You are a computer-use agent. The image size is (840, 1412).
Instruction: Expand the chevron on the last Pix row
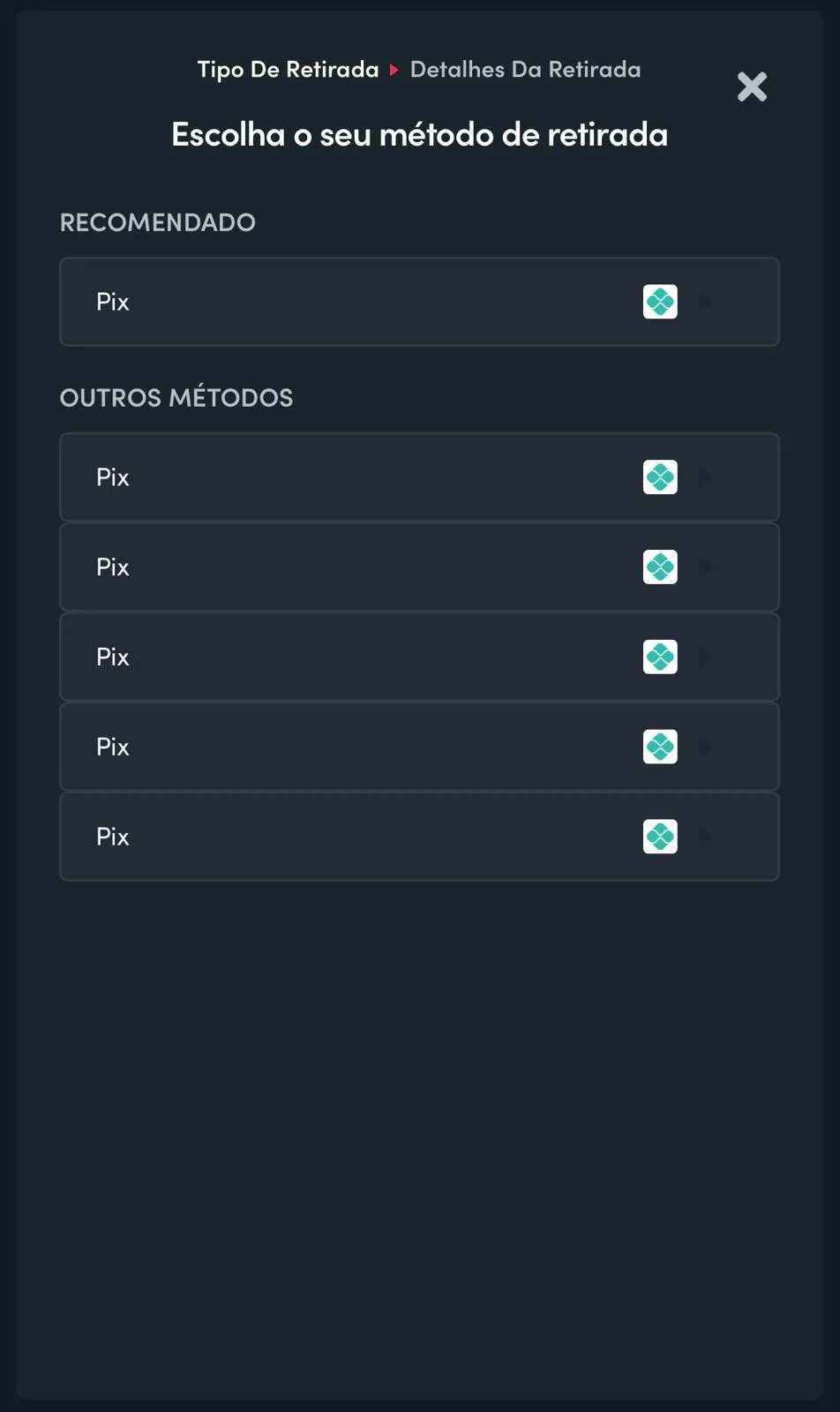[706, 836]
